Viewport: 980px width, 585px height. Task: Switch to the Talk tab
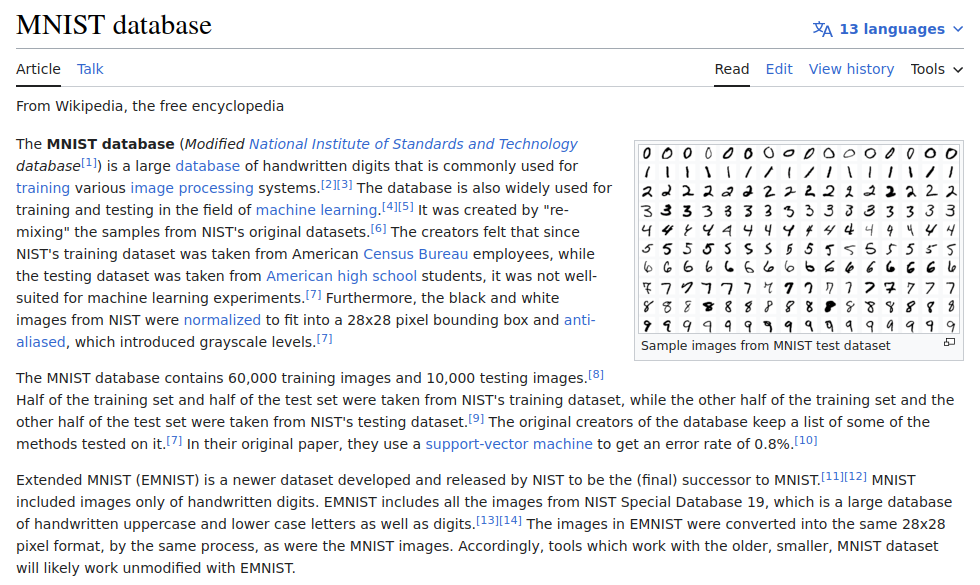pos(90,69)
